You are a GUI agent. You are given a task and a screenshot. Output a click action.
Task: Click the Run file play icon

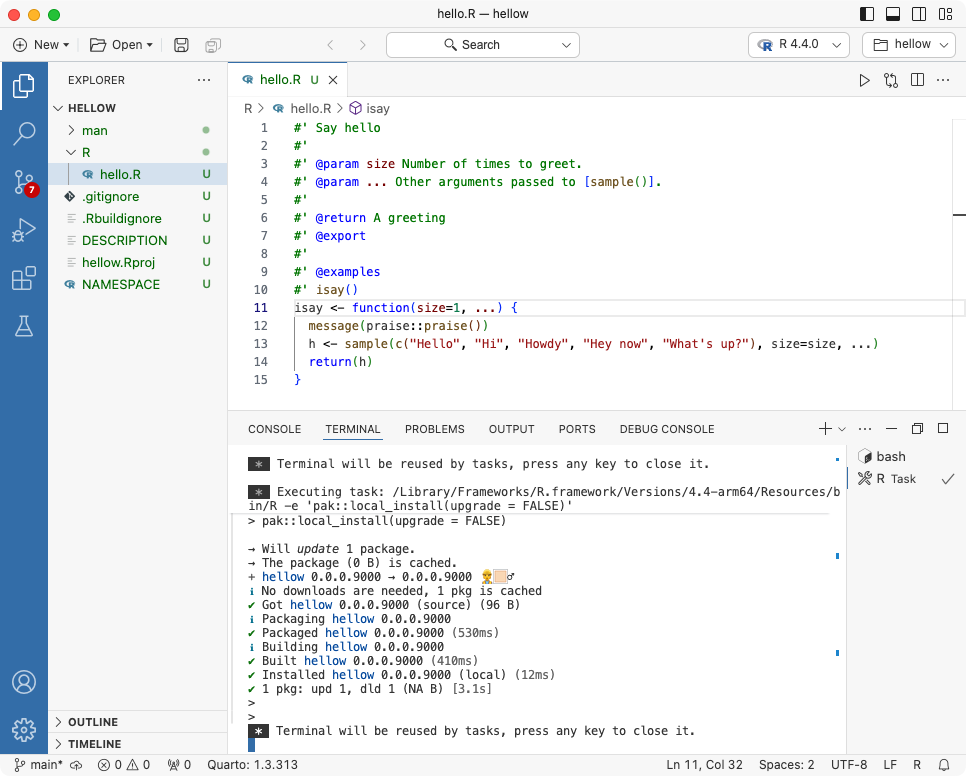[865, 80]
